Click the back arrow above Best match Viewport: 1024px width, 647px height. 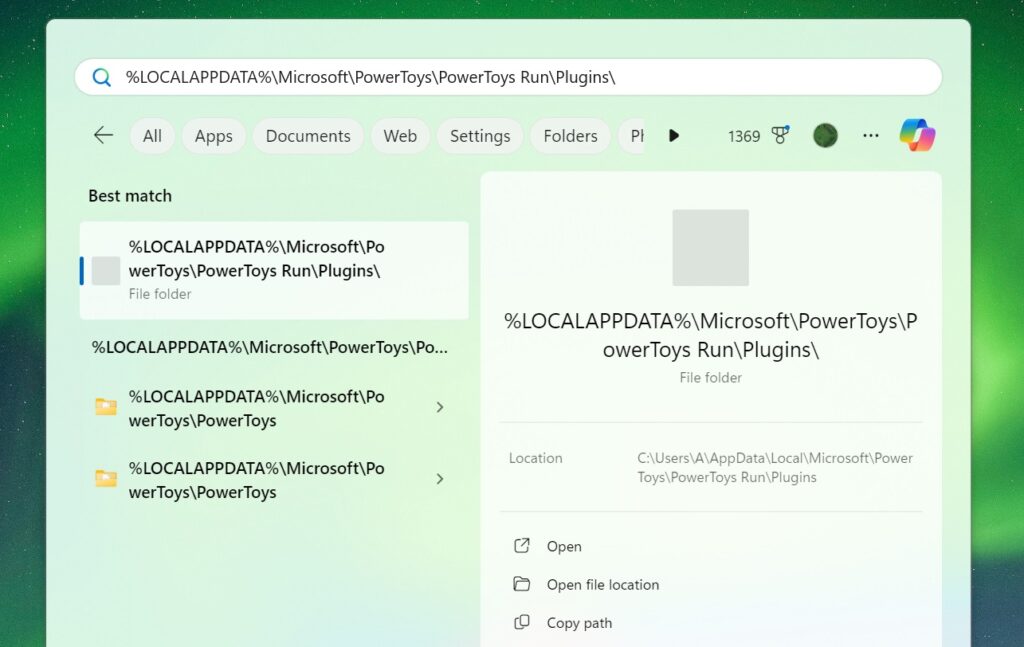(103, 134)
